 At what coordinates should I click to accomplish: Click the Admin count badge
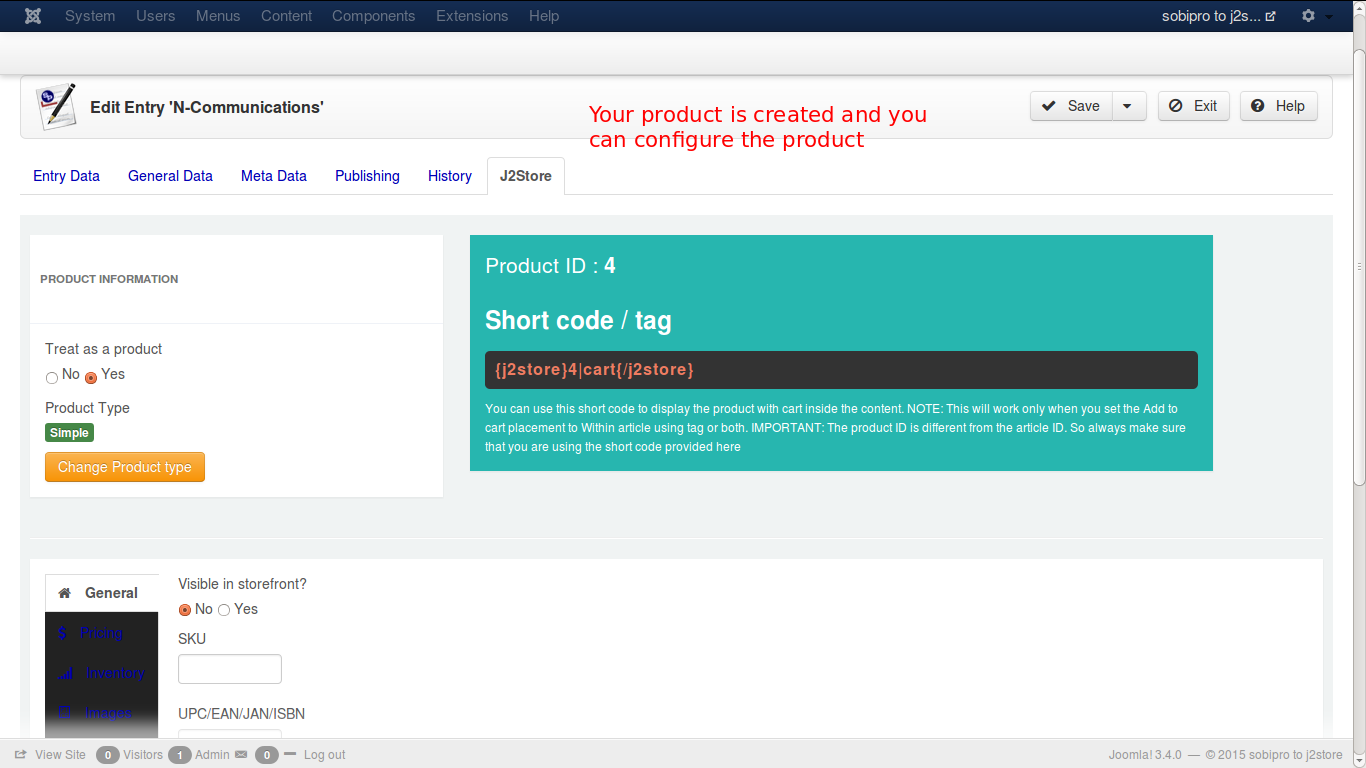pyautogui.click(x=179, y=755)
